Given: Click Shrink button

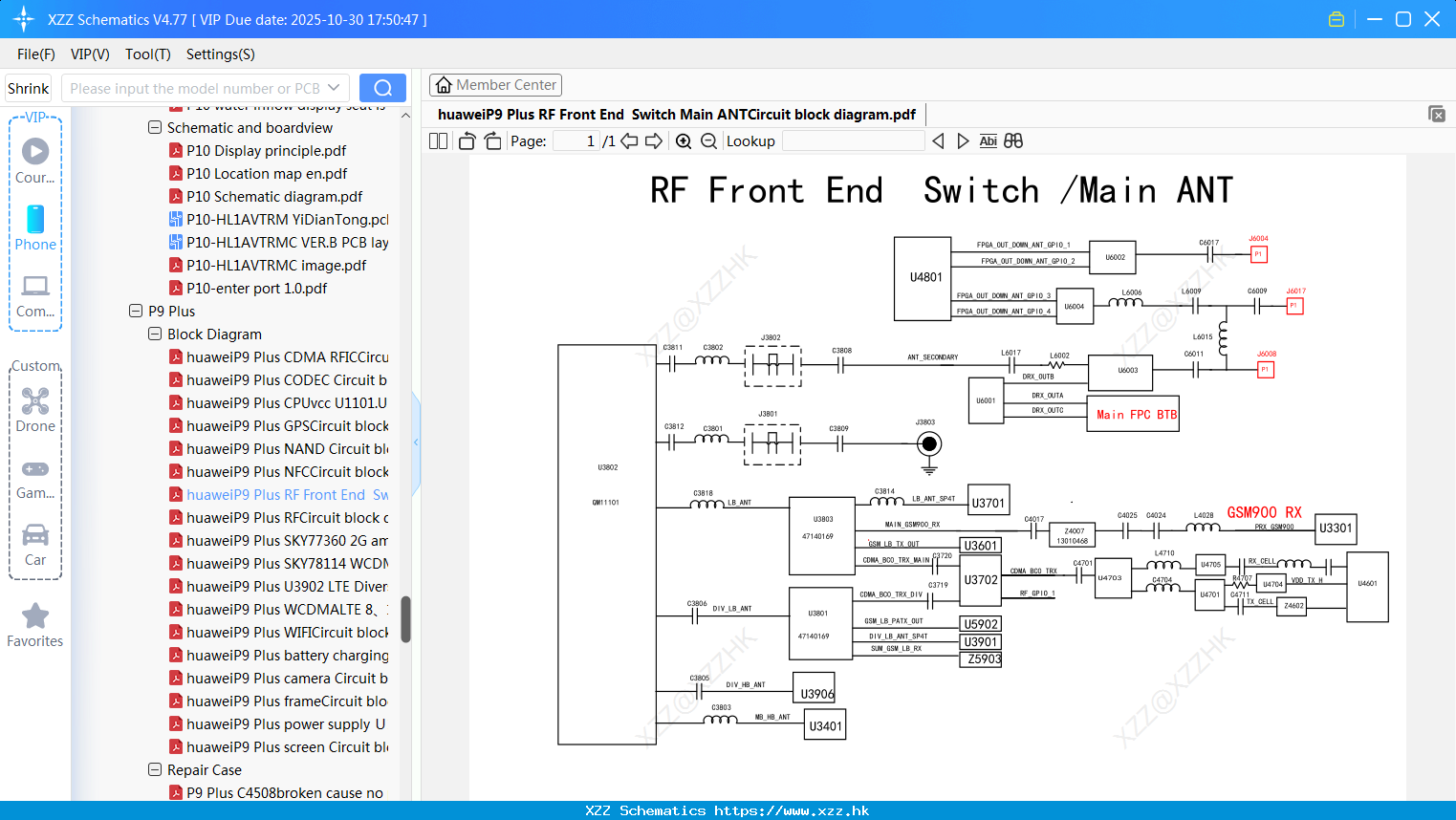Looking at the screenshot, I should click(x=28, y=88).
